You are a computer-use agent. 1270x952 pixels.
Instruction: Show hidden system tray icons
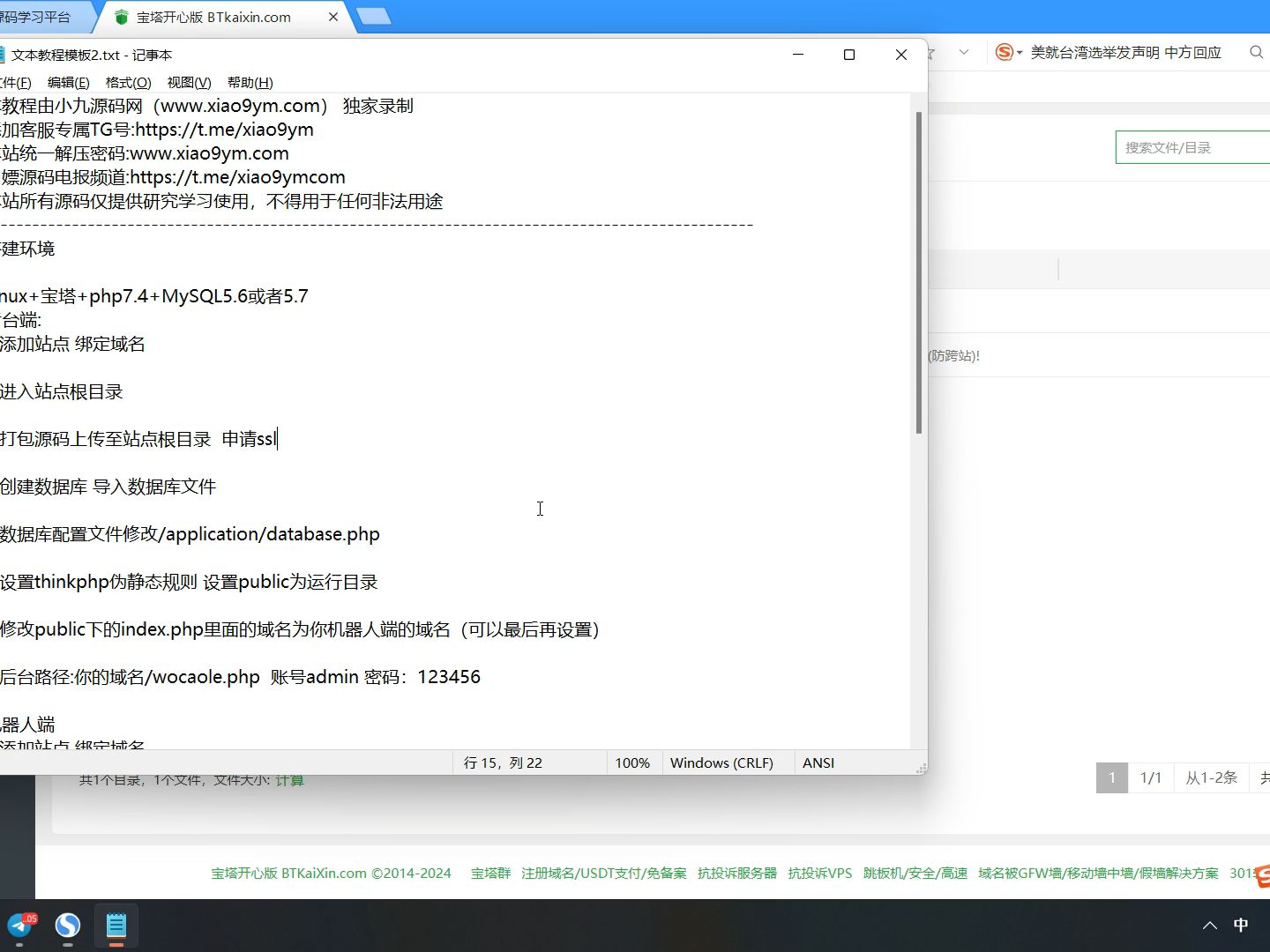[x=1210, y=926]
